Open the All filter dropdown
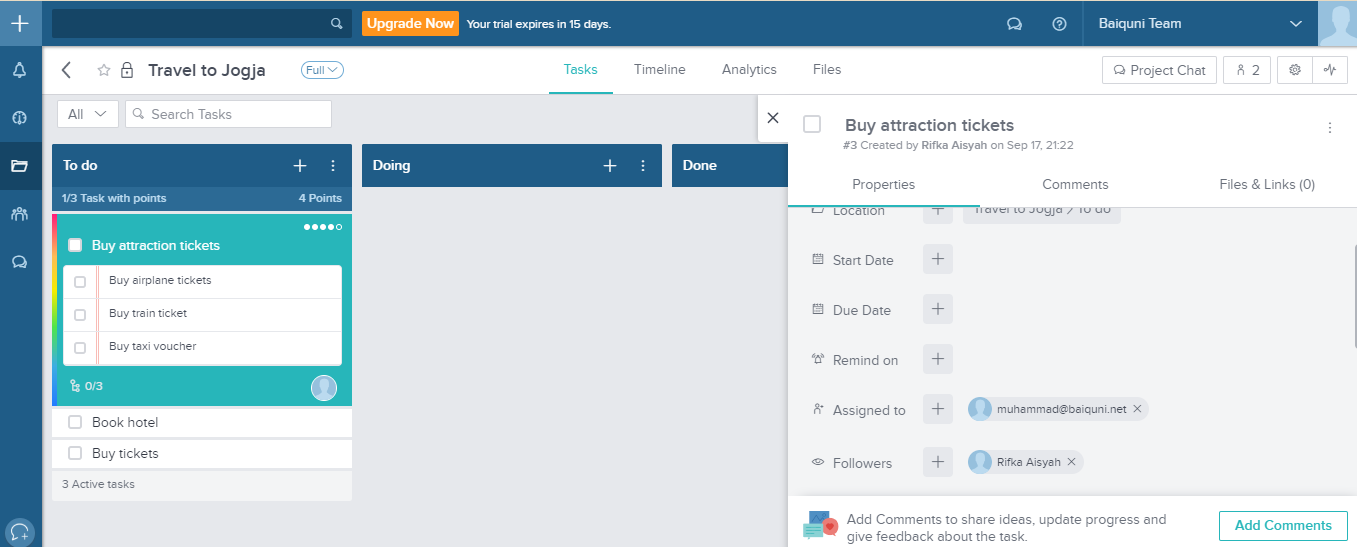Viewport: 1357px width, 547px height. pos(87,114)
